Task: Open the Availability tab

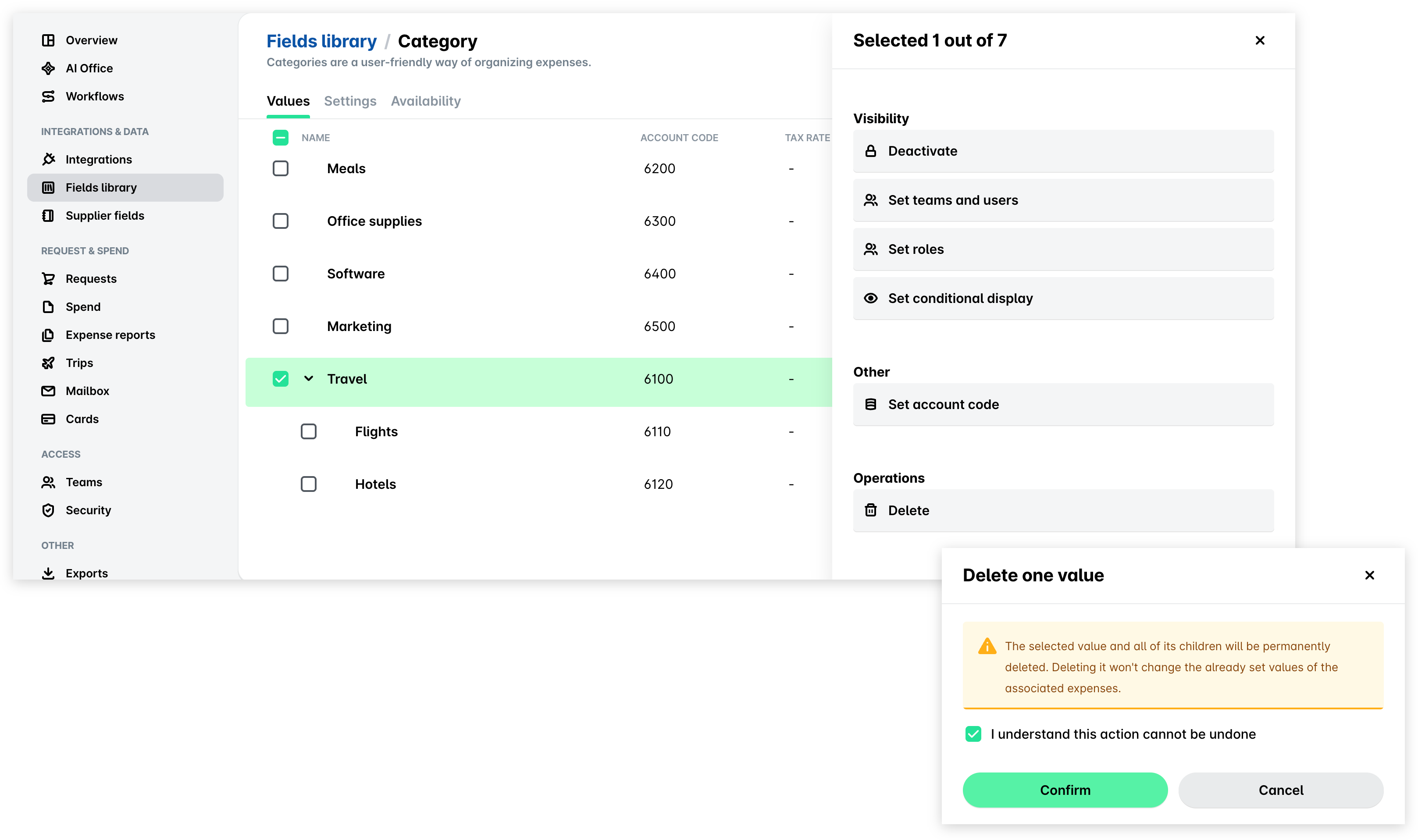Action: [426, 101]
